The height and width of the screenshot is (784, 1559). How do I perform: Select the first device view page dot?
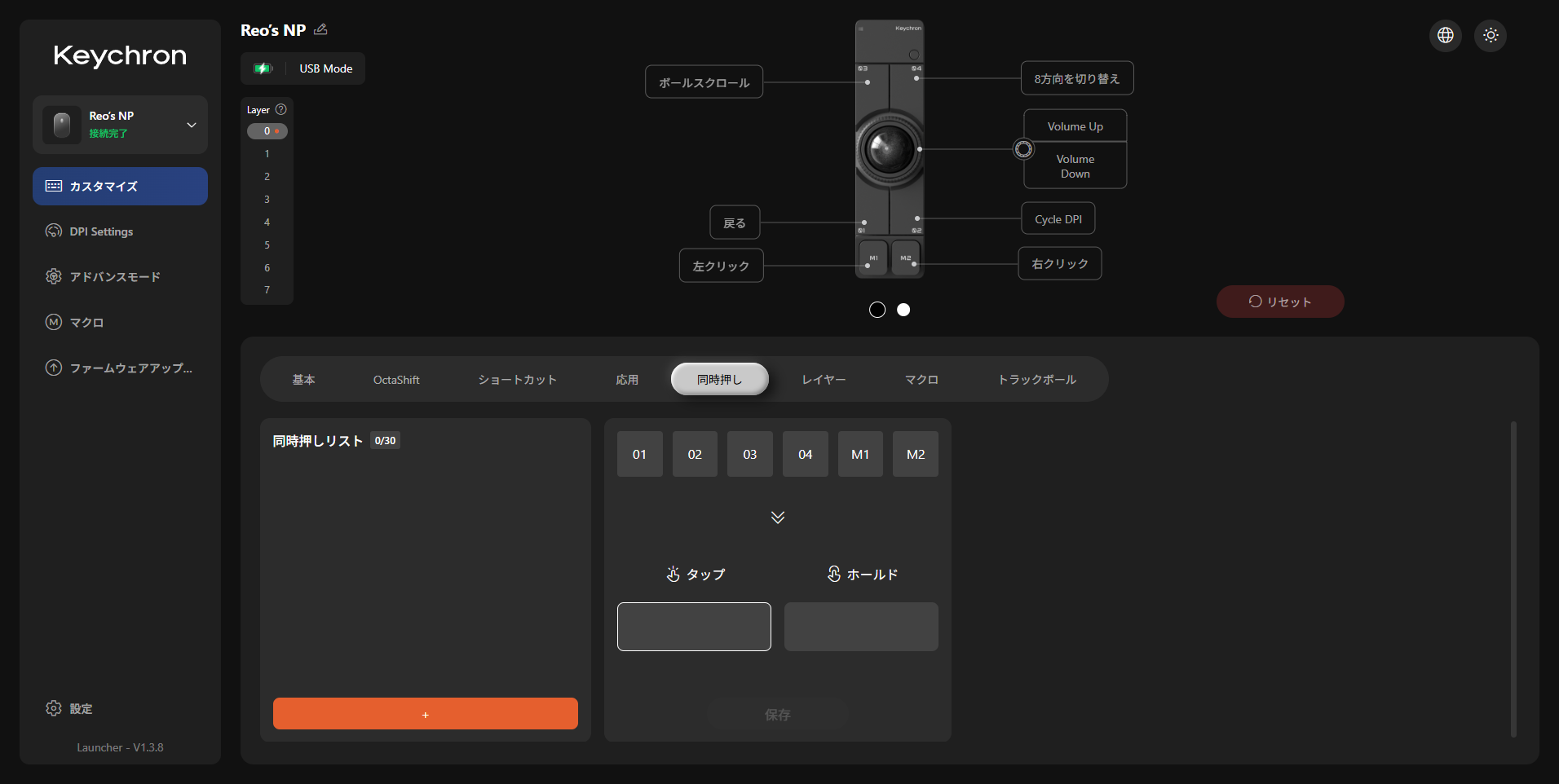(x=877, y=310)
